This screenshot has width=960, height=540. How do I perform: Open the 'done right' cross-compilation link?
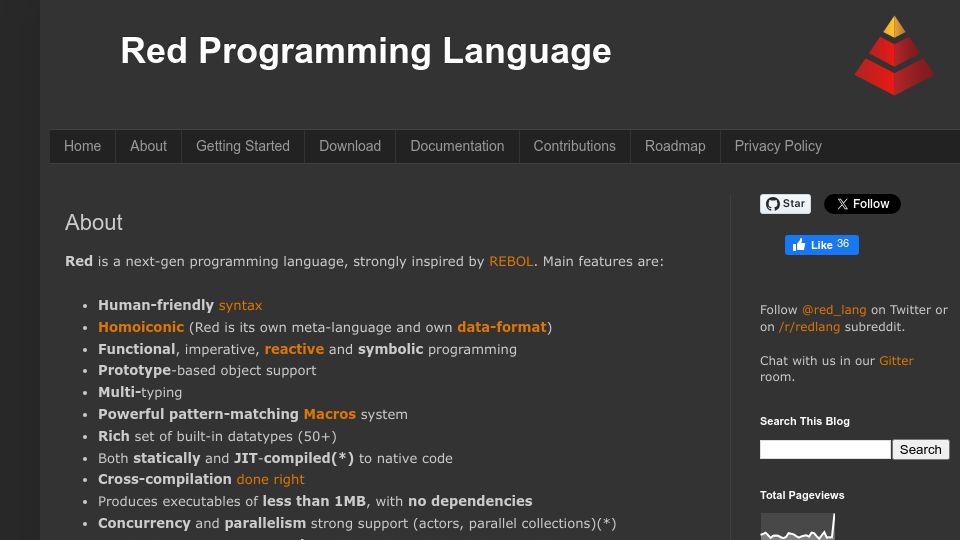[x=270, y=479]
